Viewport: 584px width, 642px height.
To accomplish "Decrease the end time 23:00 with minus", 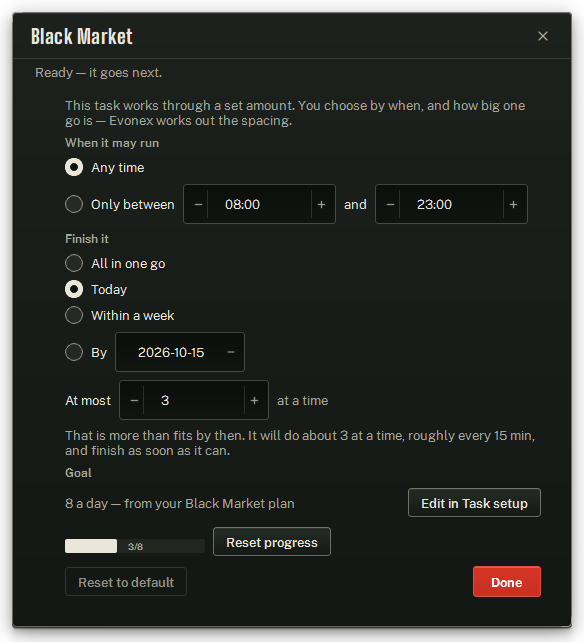I will coord(390,204).
